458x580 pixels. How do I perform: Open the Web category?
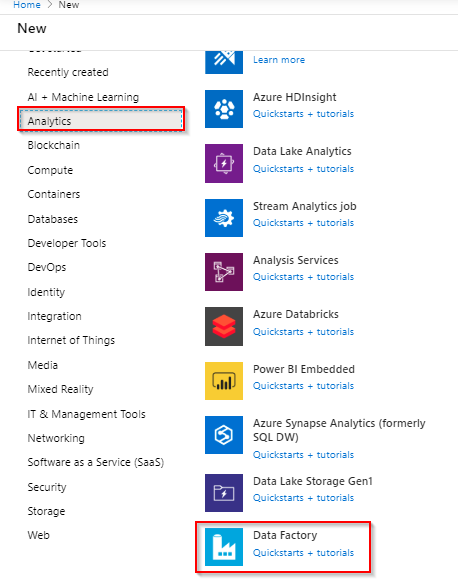(38, 535)
